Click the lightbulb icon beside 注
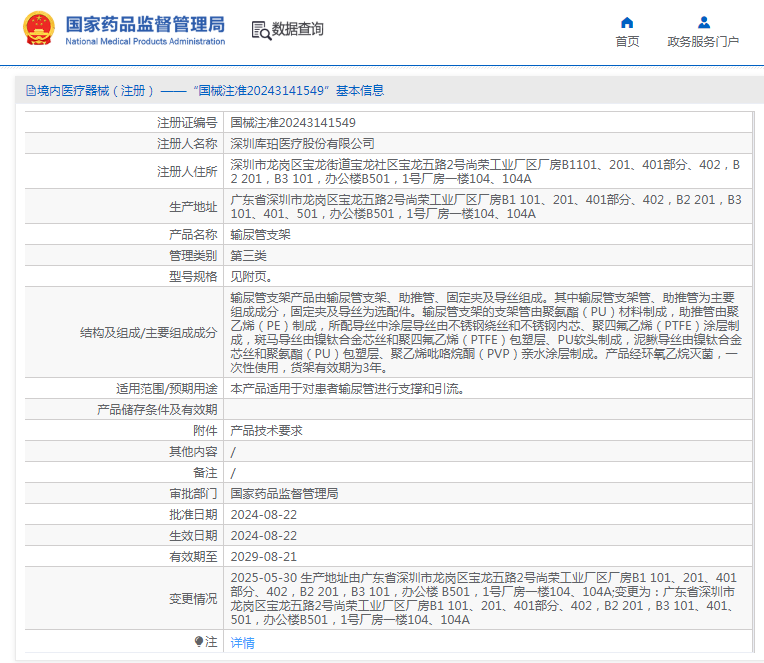 [x=198, y=641]
